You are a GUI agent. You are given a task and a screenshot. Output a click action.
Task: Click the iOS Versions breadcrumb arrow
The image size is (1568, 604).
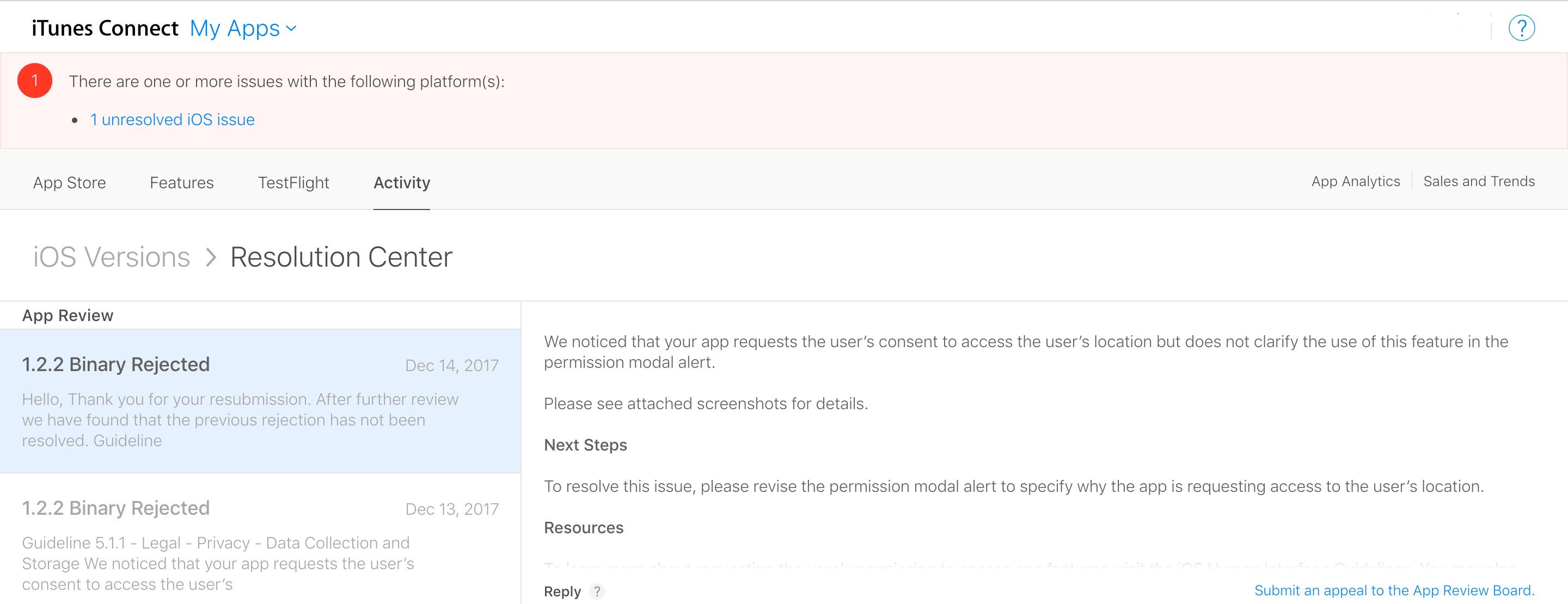[x=211, y=257]
